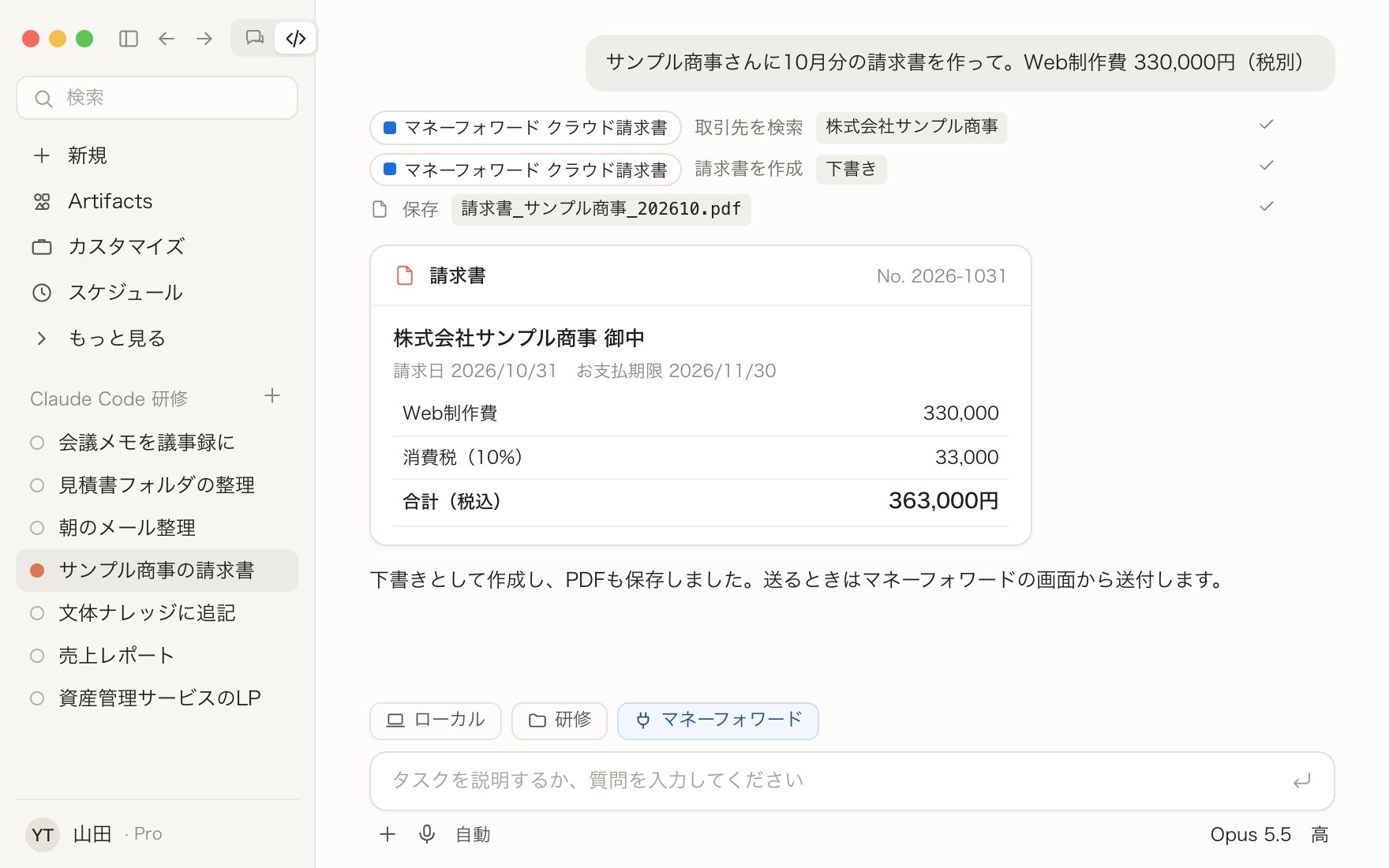Open Artifacts in the sidebar
This screenshot has width=1389, height=868.
(157, 201)
